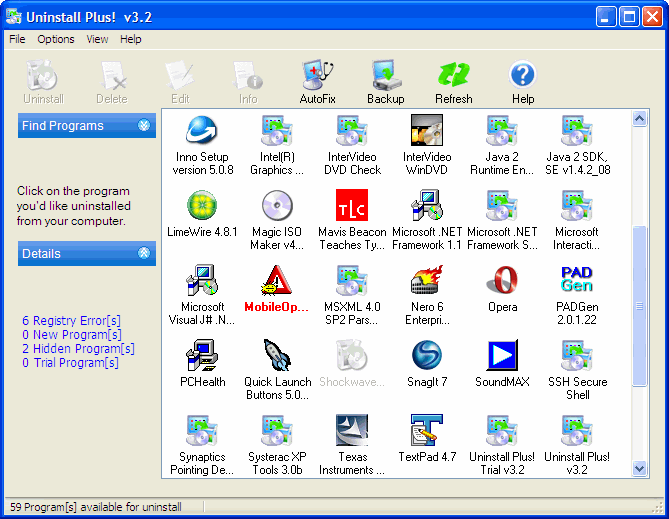This screenshot has width=669, height=519.
Task: Select TextPad 4.7
Action: tap(427, 438)
